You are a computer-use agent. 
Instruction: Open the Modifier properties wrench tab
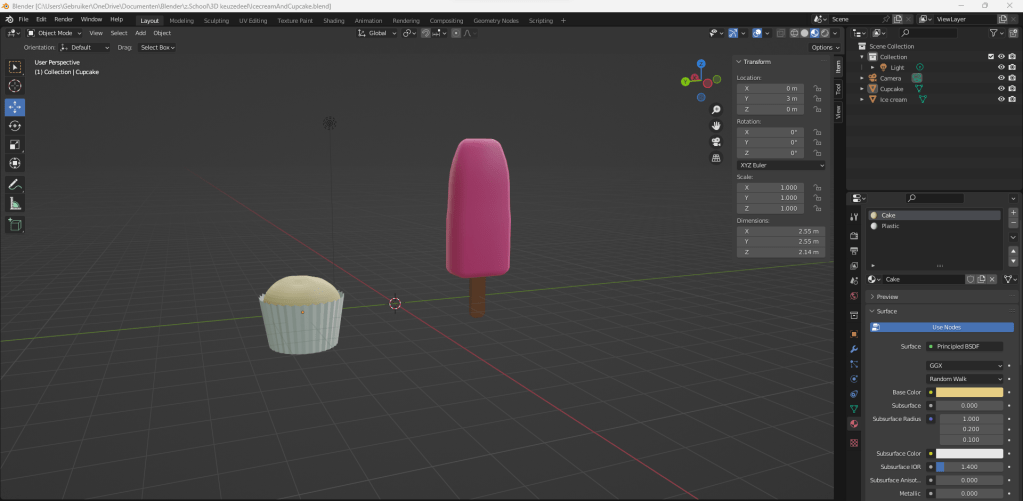point(853,349)
